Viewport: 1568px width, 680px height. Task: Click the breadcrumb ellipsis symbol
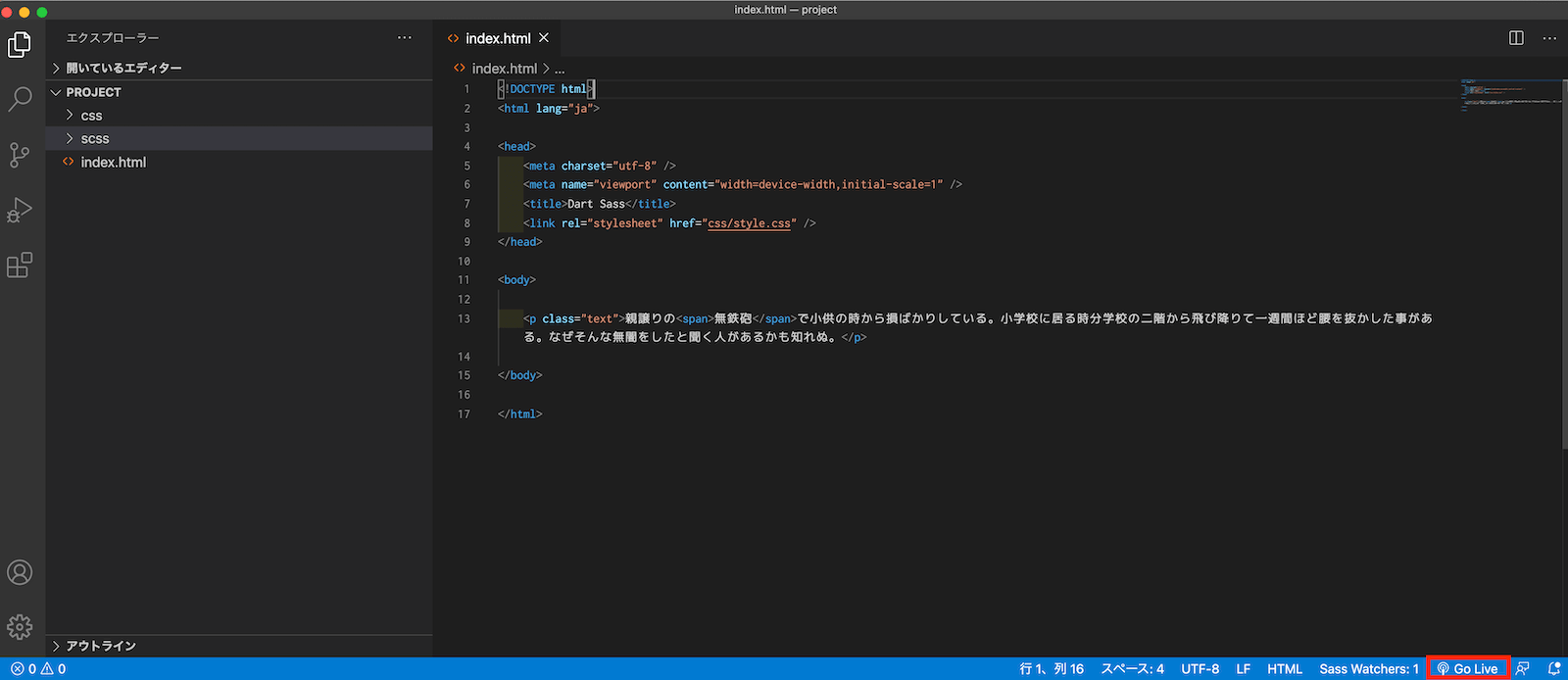click(560, 69)
